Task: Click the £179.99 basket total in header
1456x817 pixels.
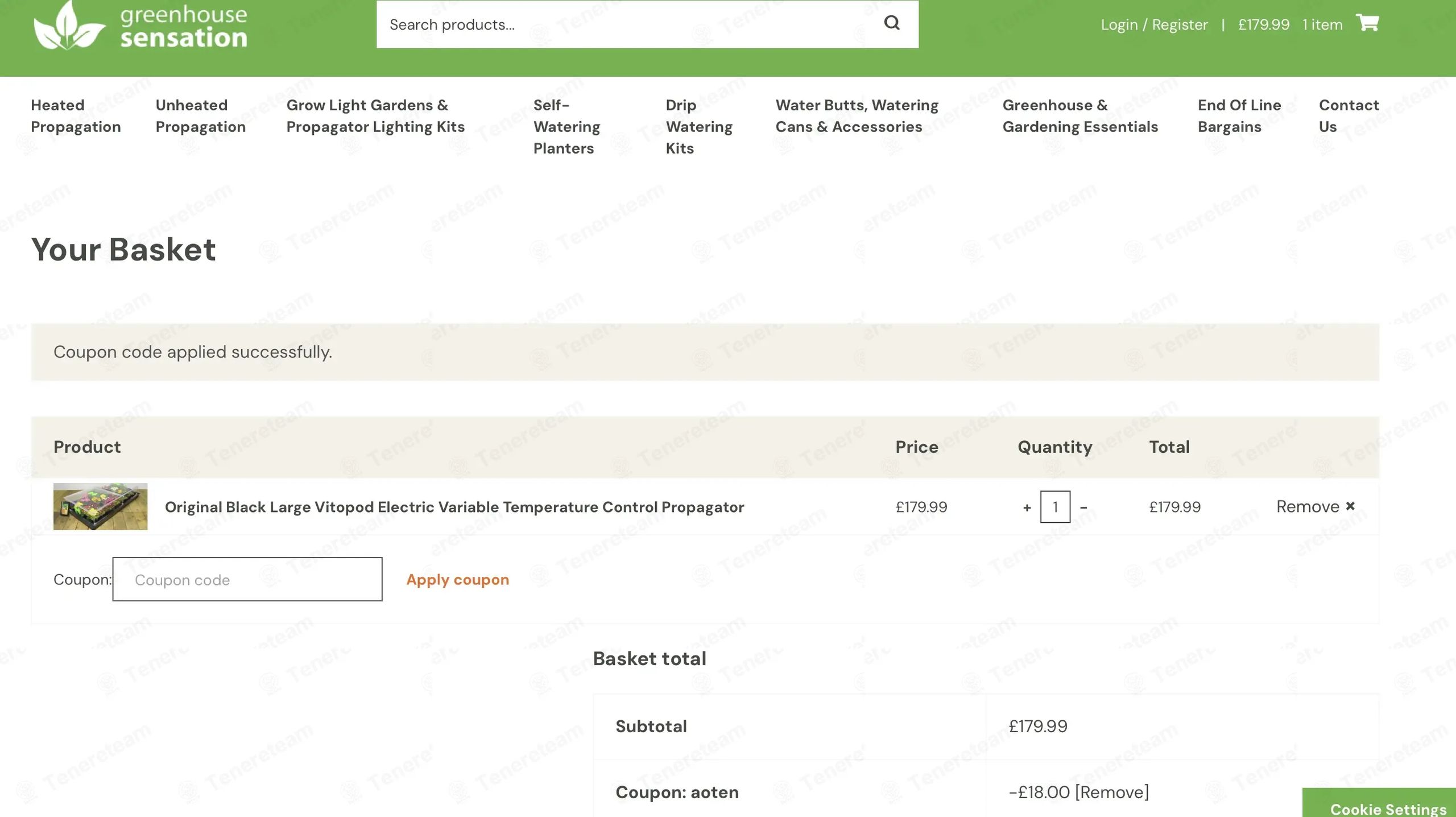Action: (1264, 24)
